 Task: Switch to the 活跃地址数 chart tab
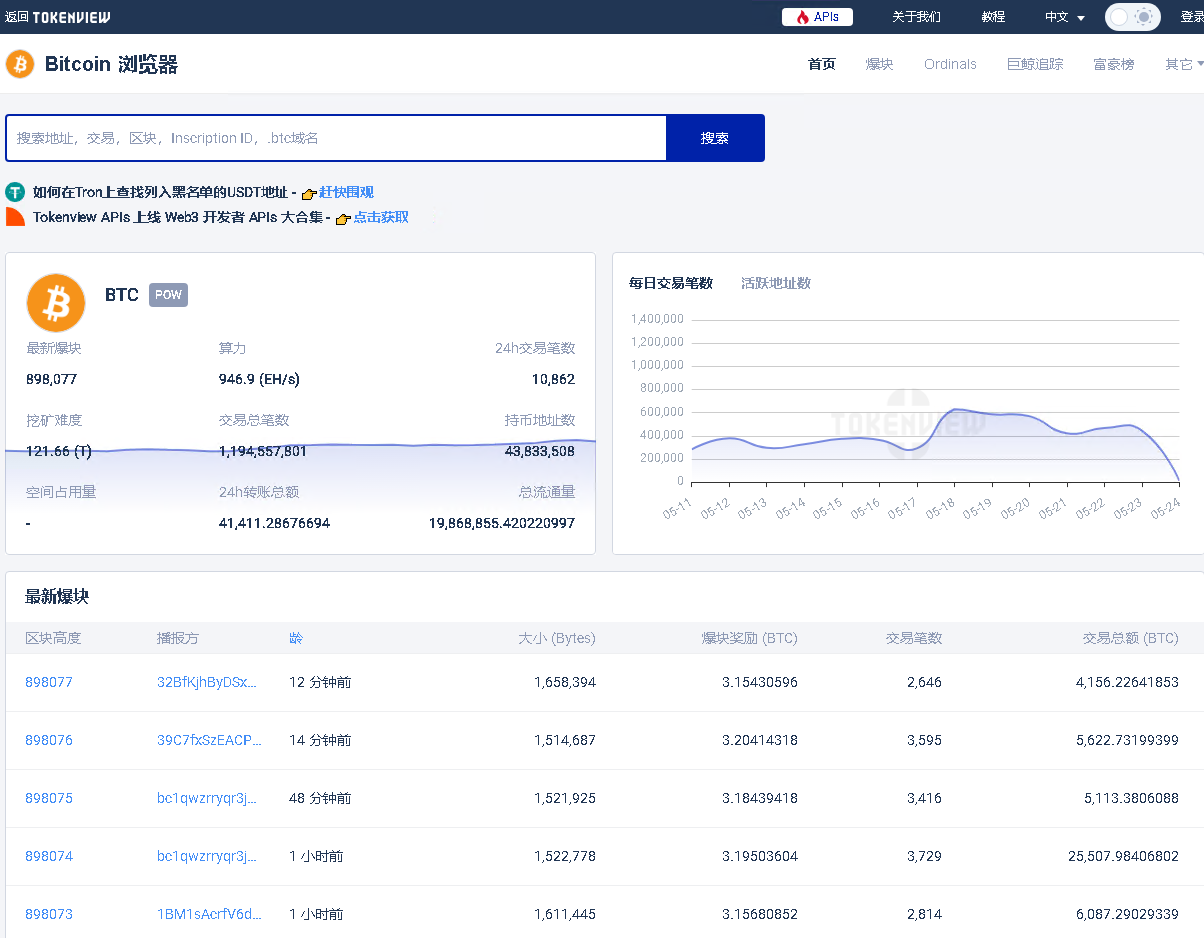click(x=775, y=283)
